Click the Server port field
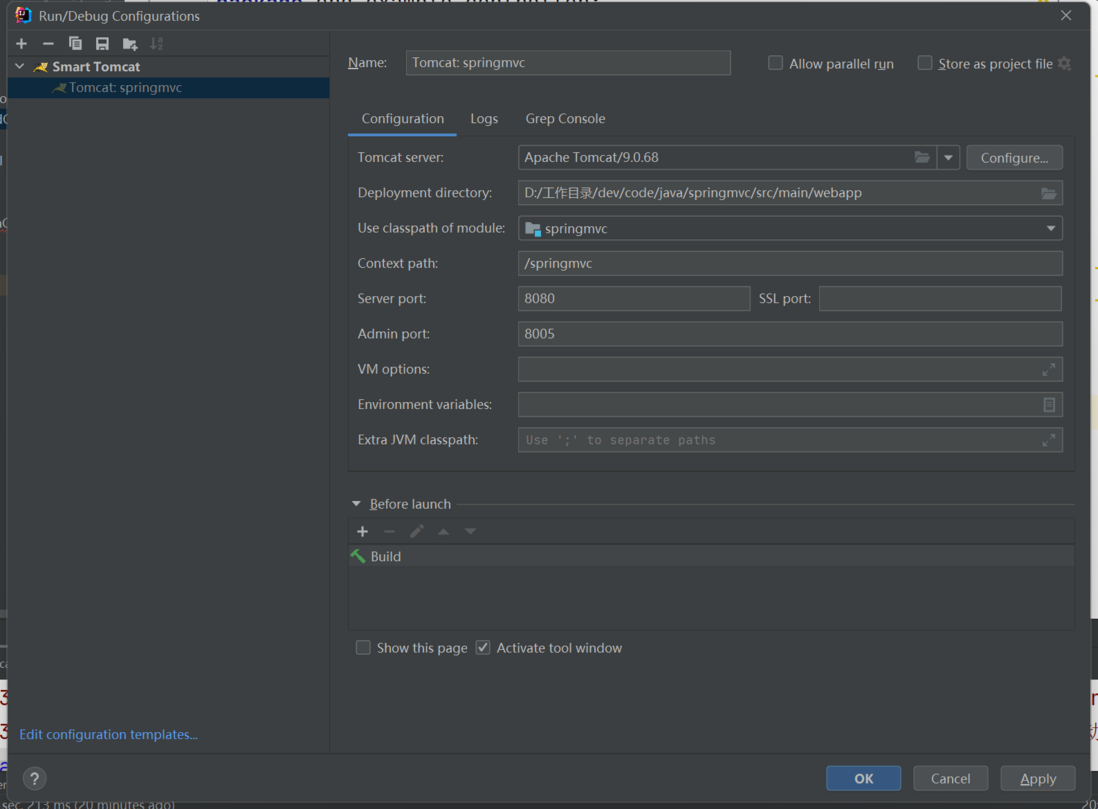The width and height of the screenshot is (1098, 809). point(634,298)
